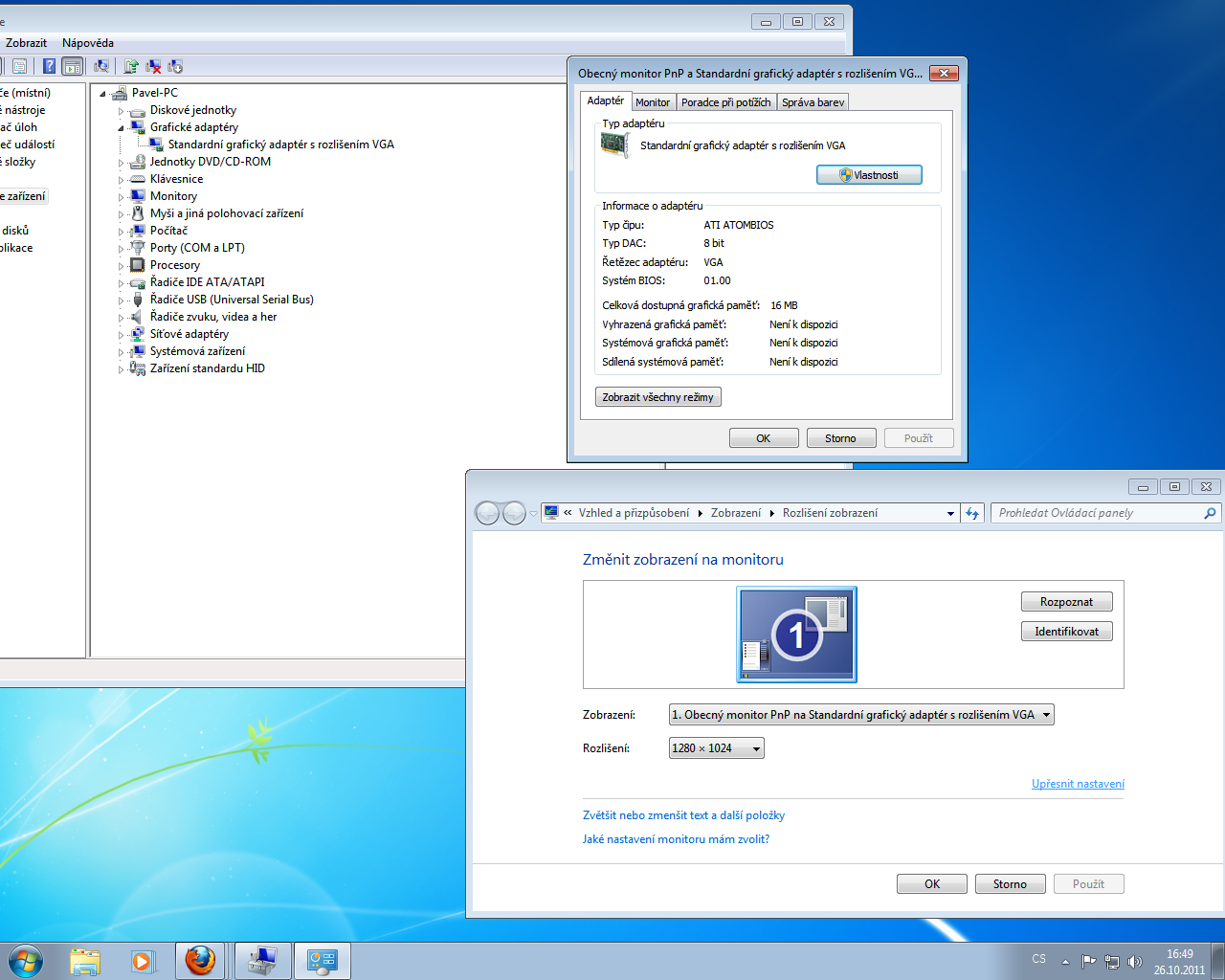Open the taskbar clock showing 16:49
The width and height of the screenshot is (1225, 980).
(x=1179, y=962)
